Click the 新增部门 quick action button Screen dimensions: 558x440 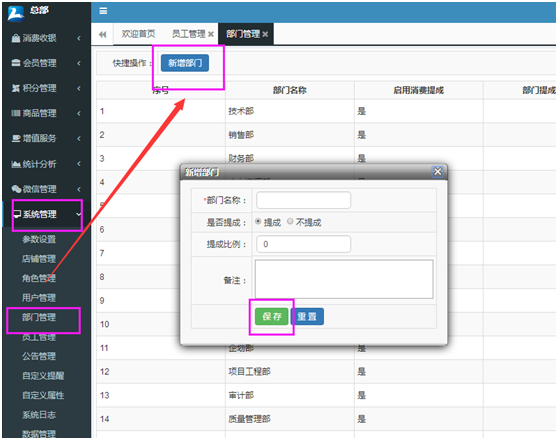pyautogui.click(x=185, y=63)
